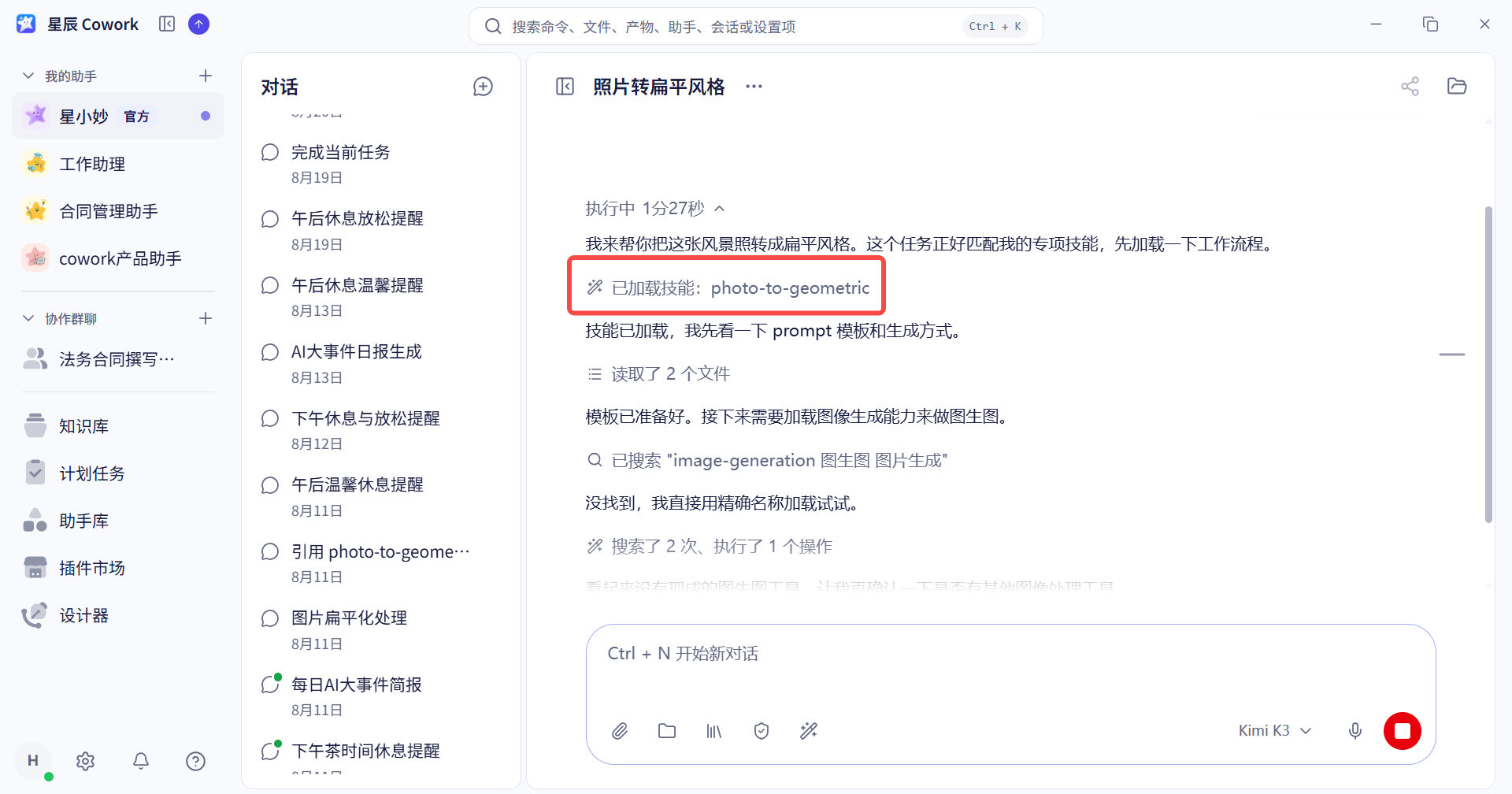Image resolution: width=1512 pixels, height=794 pixels.
Task: Click the H user avatar
Action: click(x=33, y=761)
